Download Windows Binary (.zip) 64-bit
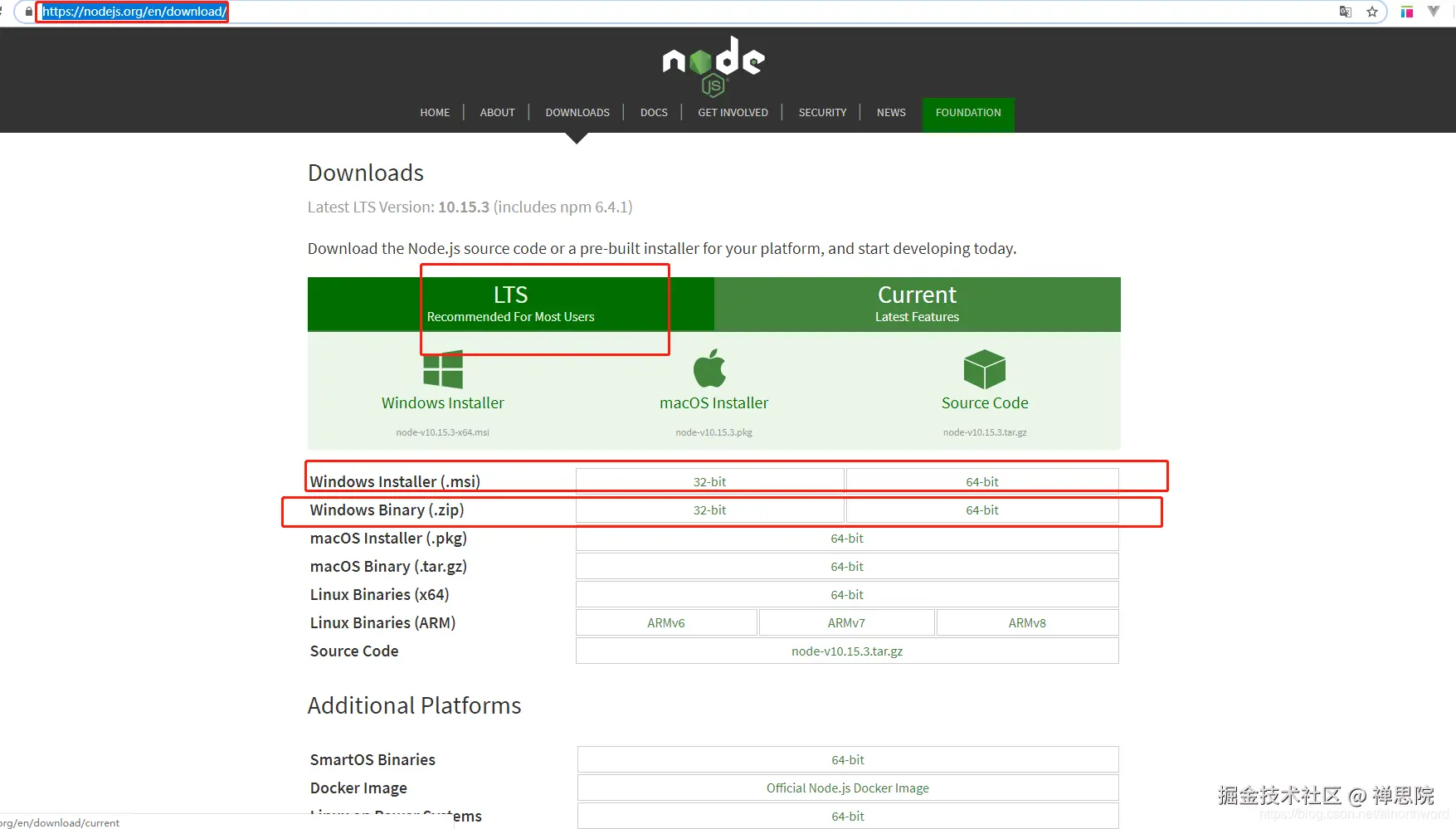 (x=982, y=510)
